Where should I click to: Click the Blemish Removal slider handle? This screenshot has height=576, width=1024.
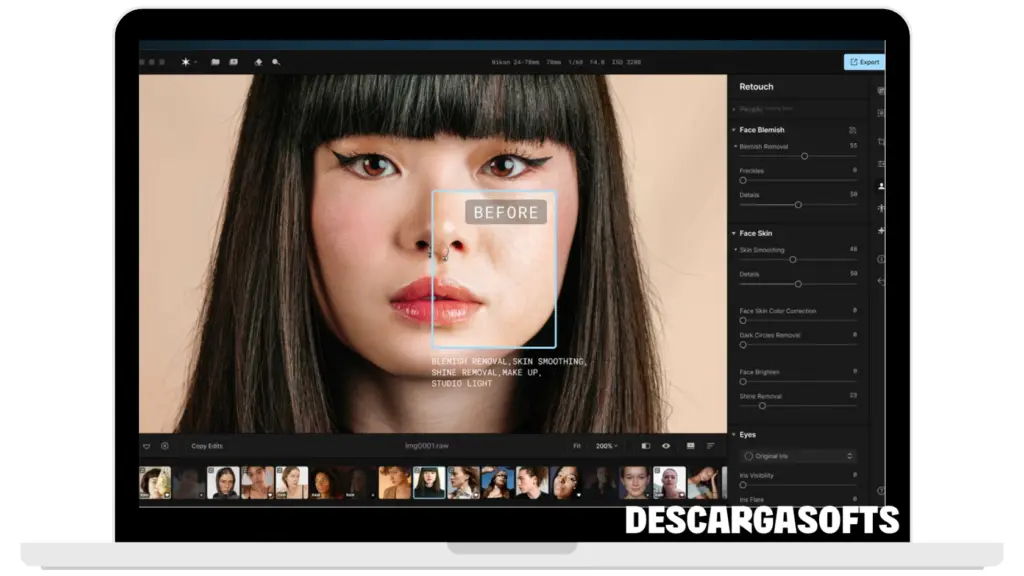[x=804, y=156]
